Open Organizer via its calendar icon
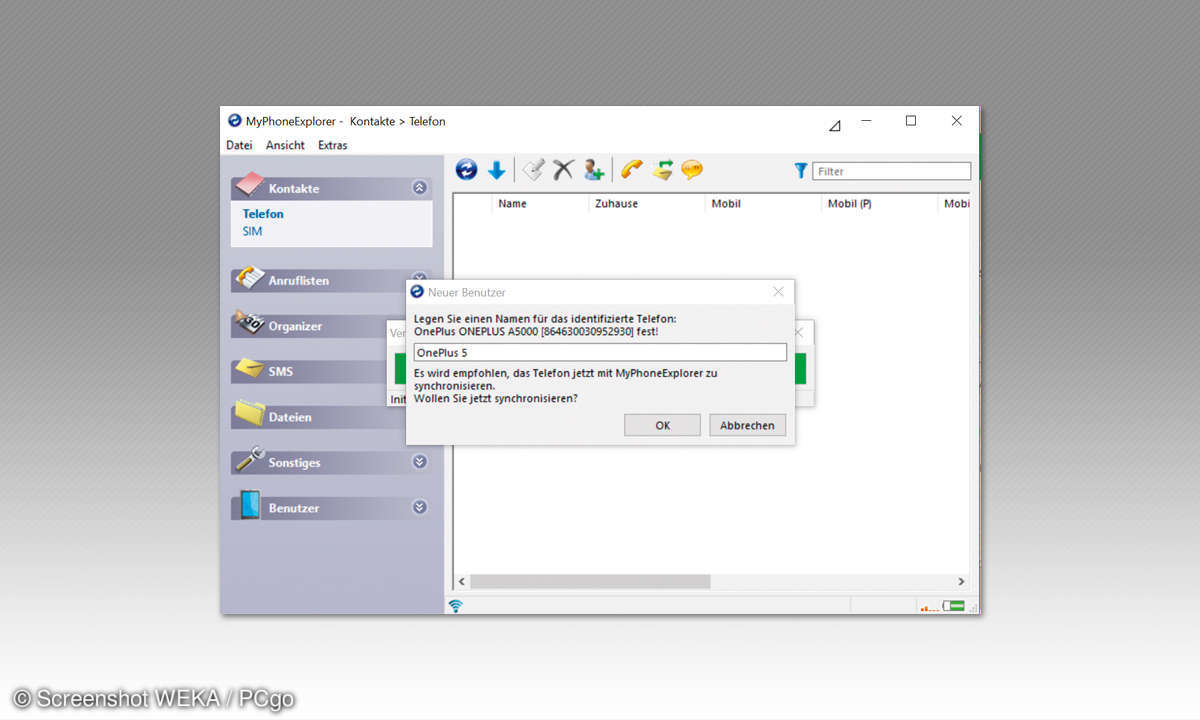The height and width of the screenshot is (720, 1200). click(x=250, y=323)
